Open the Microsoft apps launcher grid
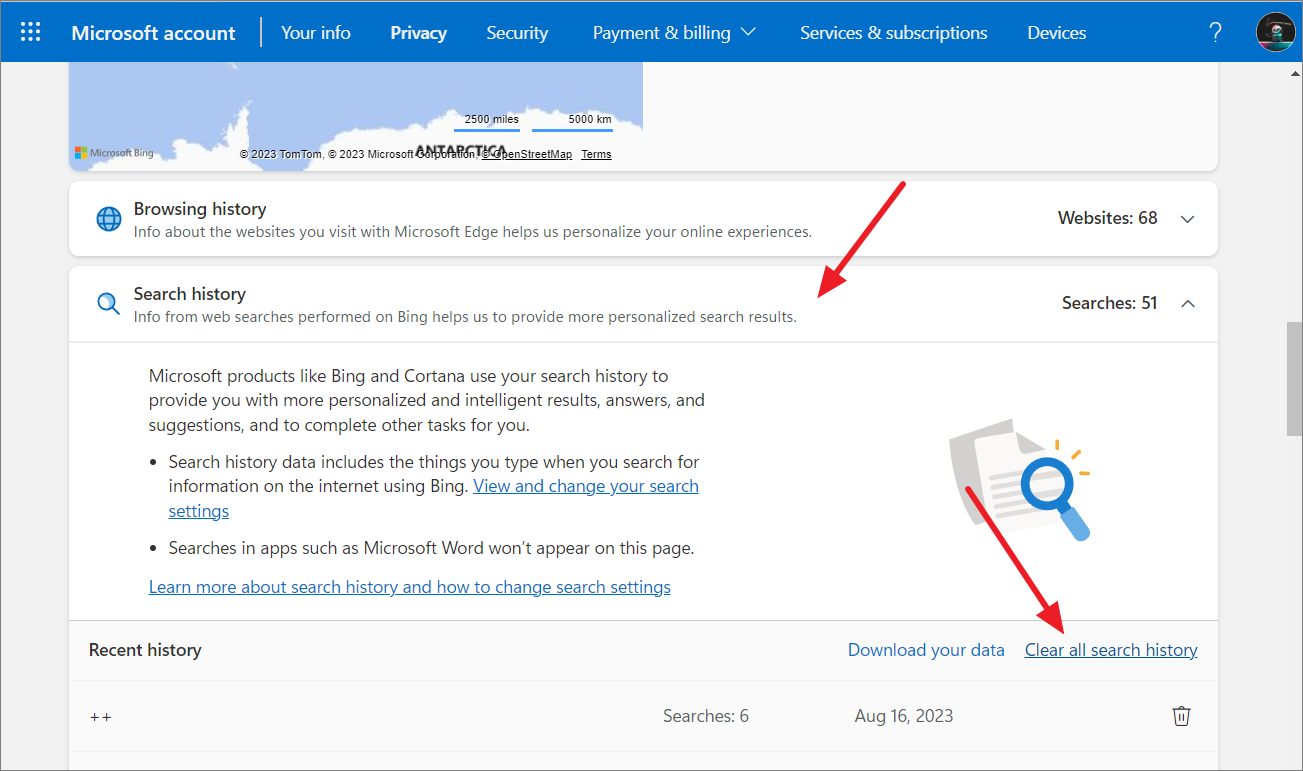1303x771 pixels. coord(31,32)
